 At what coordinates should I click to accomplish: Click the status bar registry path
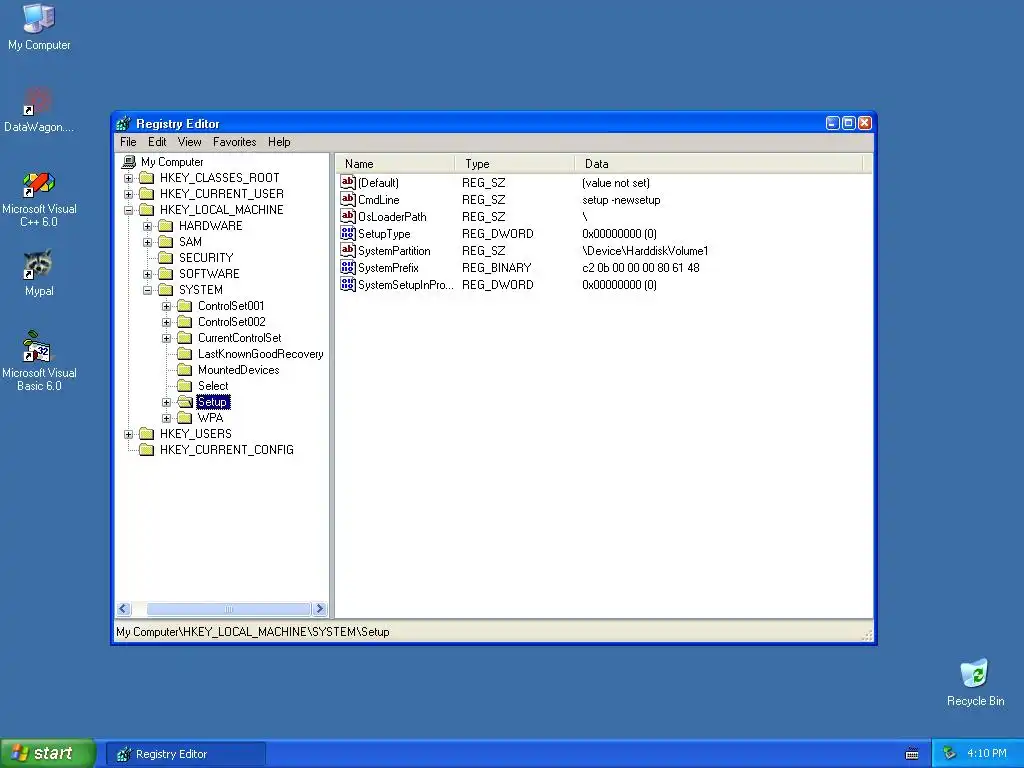[x=253, y=632]
